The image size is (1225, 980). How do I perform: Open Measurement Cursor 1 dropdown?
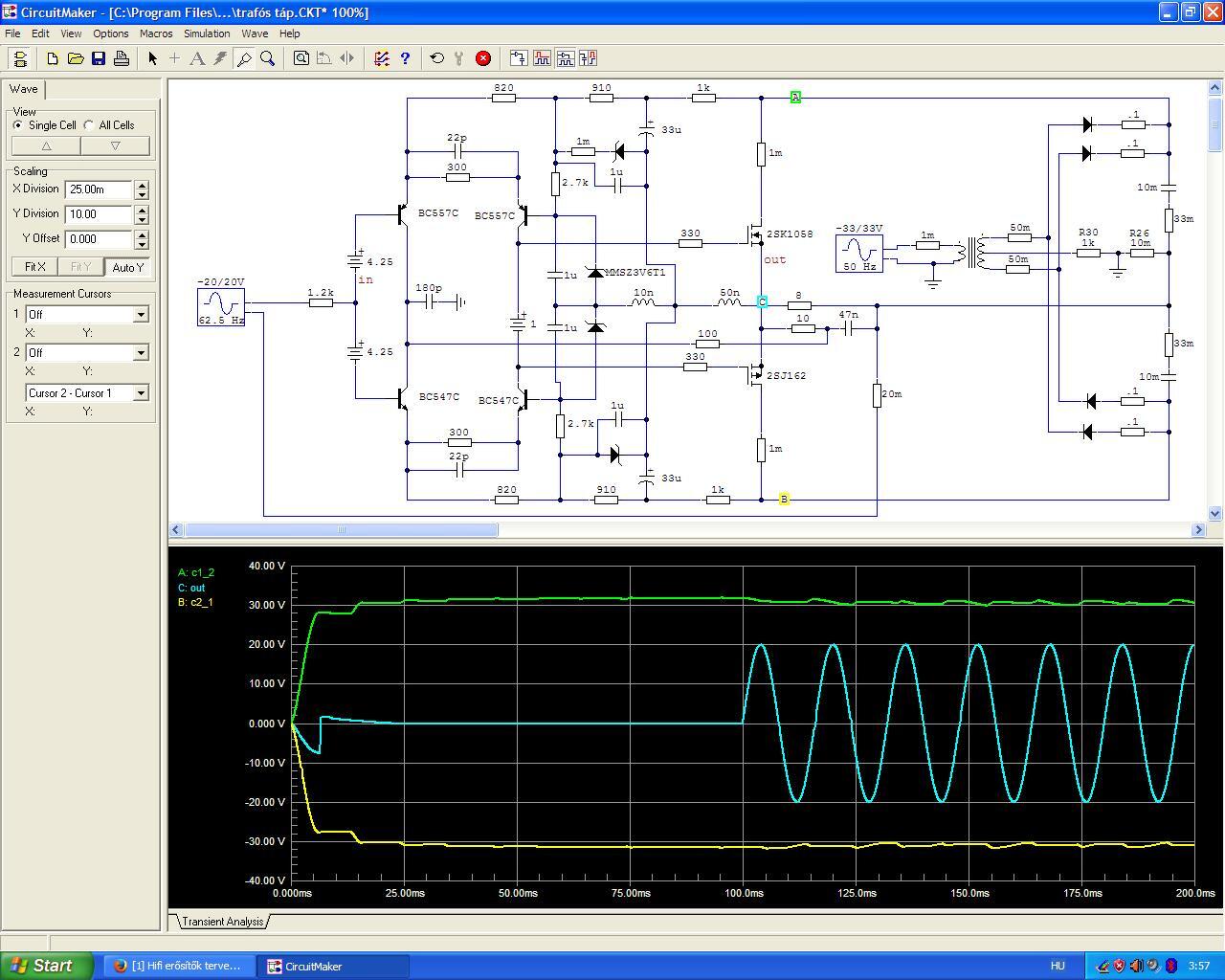pos(141,315)
